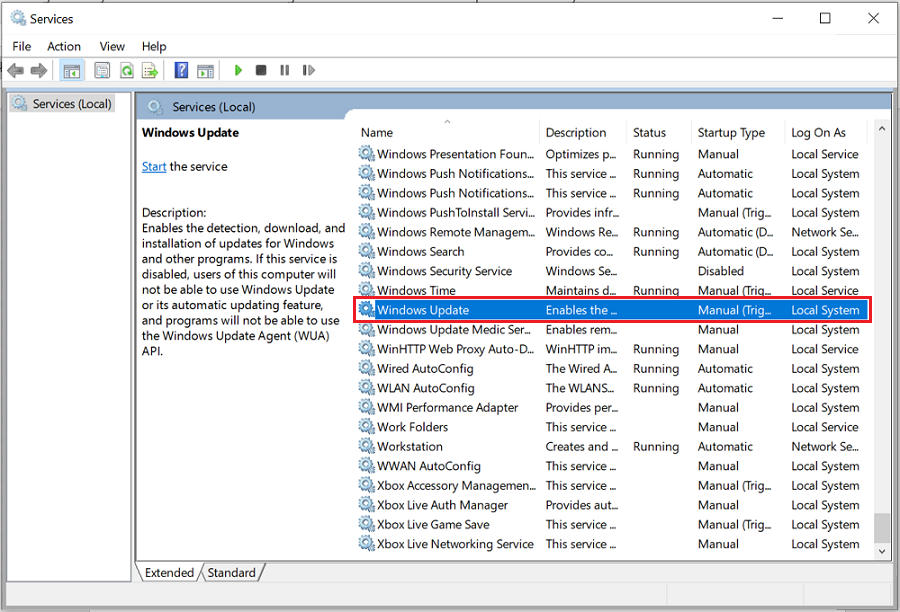
Task: Click the gear icon beside Work Folders
Action: (x=366, y=427)
